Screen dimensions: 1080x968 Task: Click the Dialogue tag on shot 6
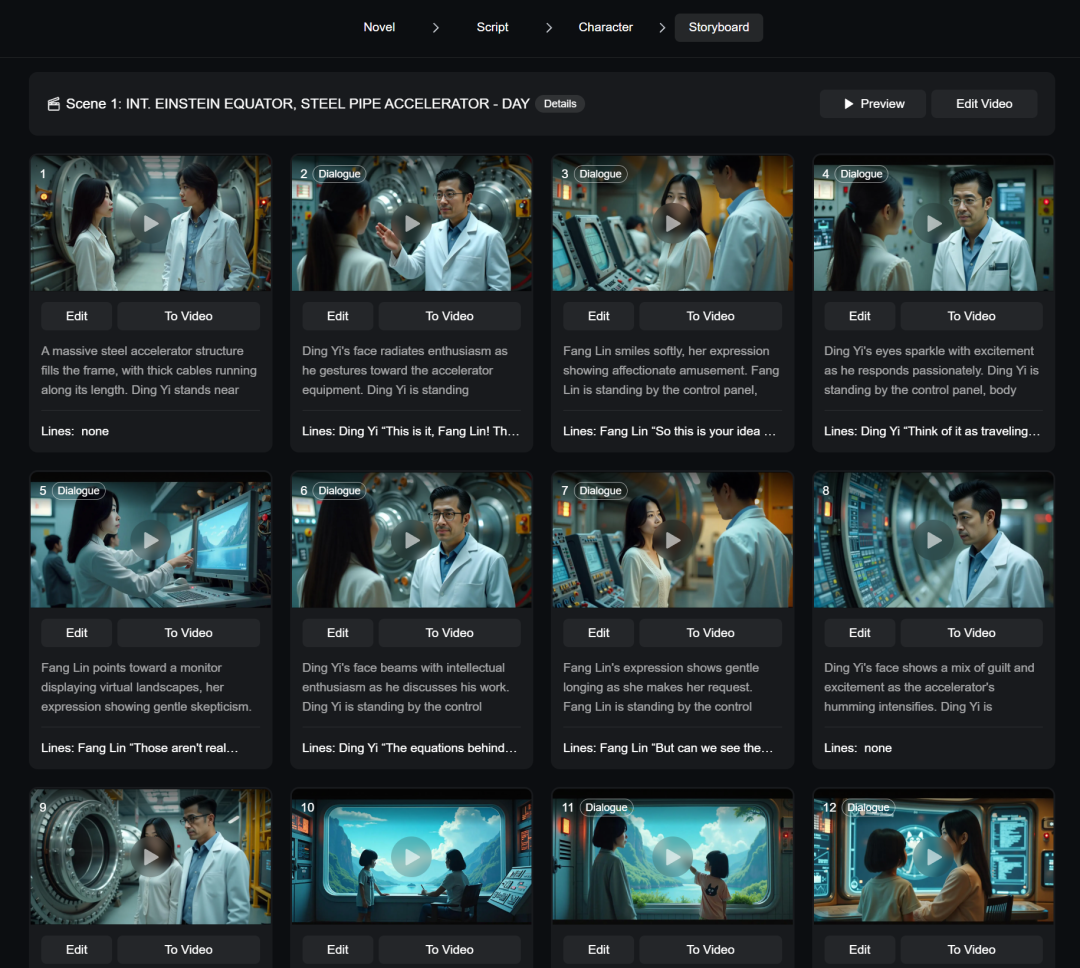(339, 491)
